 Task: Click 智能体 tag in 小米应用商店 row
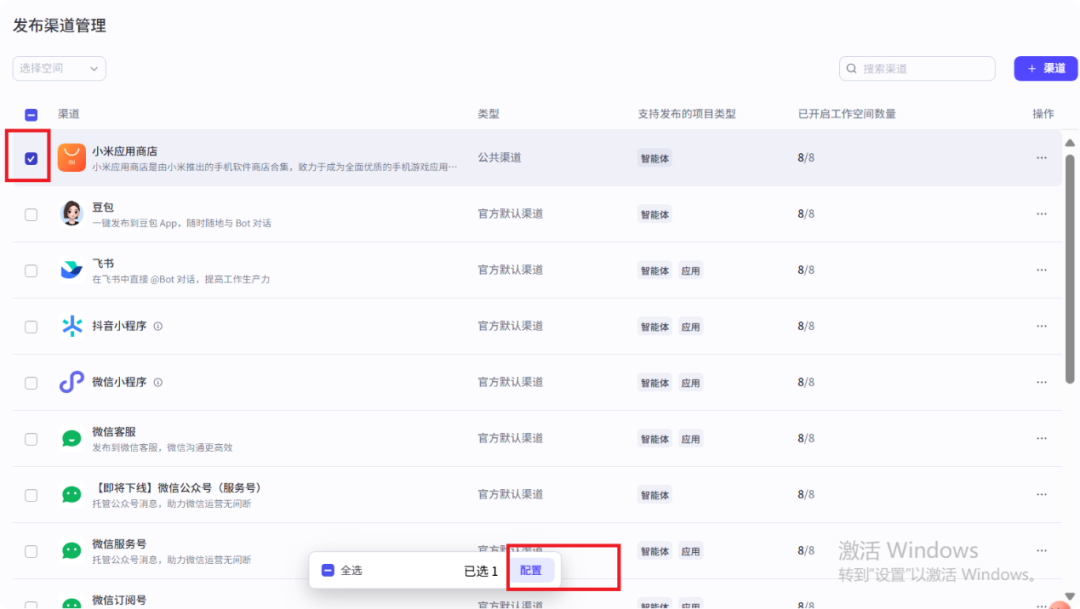click(654, 158)
